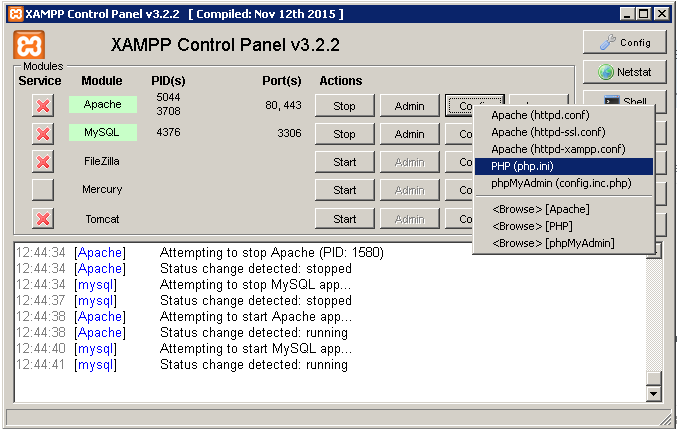Open the Apache Admin page
The width and height of the screenshot is (677, 429).
click(x=409, y=106)
